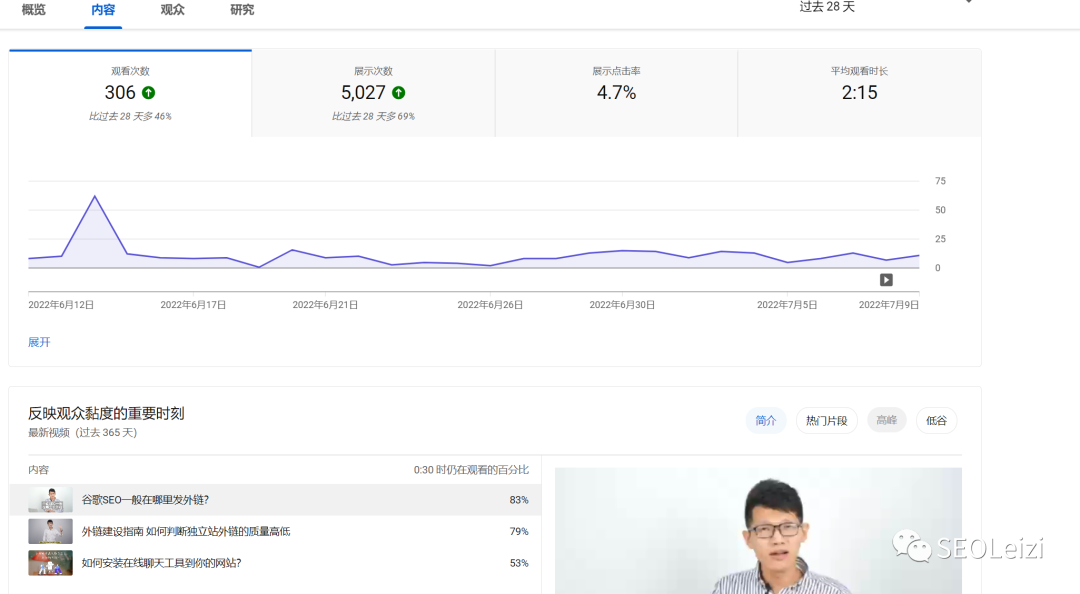The height and width of the screenshot is (594, 1080).
Task: Click thumbnail of 如何安装在线聊天工具 video
Action: pyautogui.click(x=50, y=563)
